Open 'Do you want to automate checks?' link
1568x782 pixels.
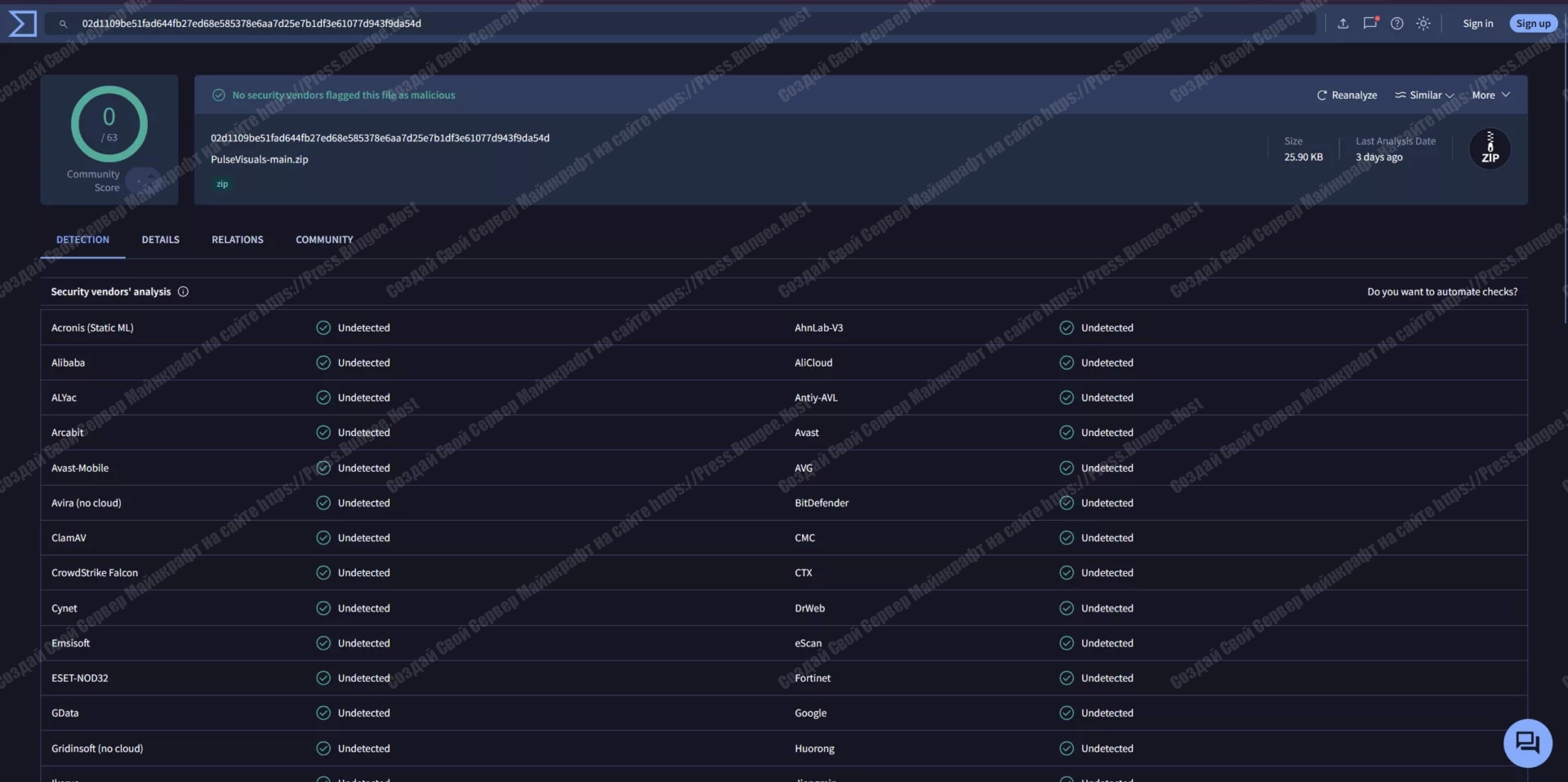(x=1442, y=292)
